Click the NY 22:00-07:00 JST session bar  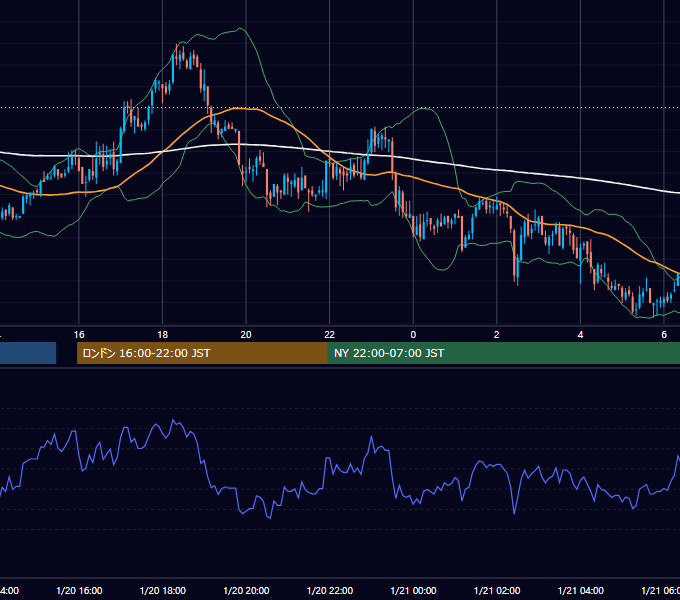tap(503, 353)
